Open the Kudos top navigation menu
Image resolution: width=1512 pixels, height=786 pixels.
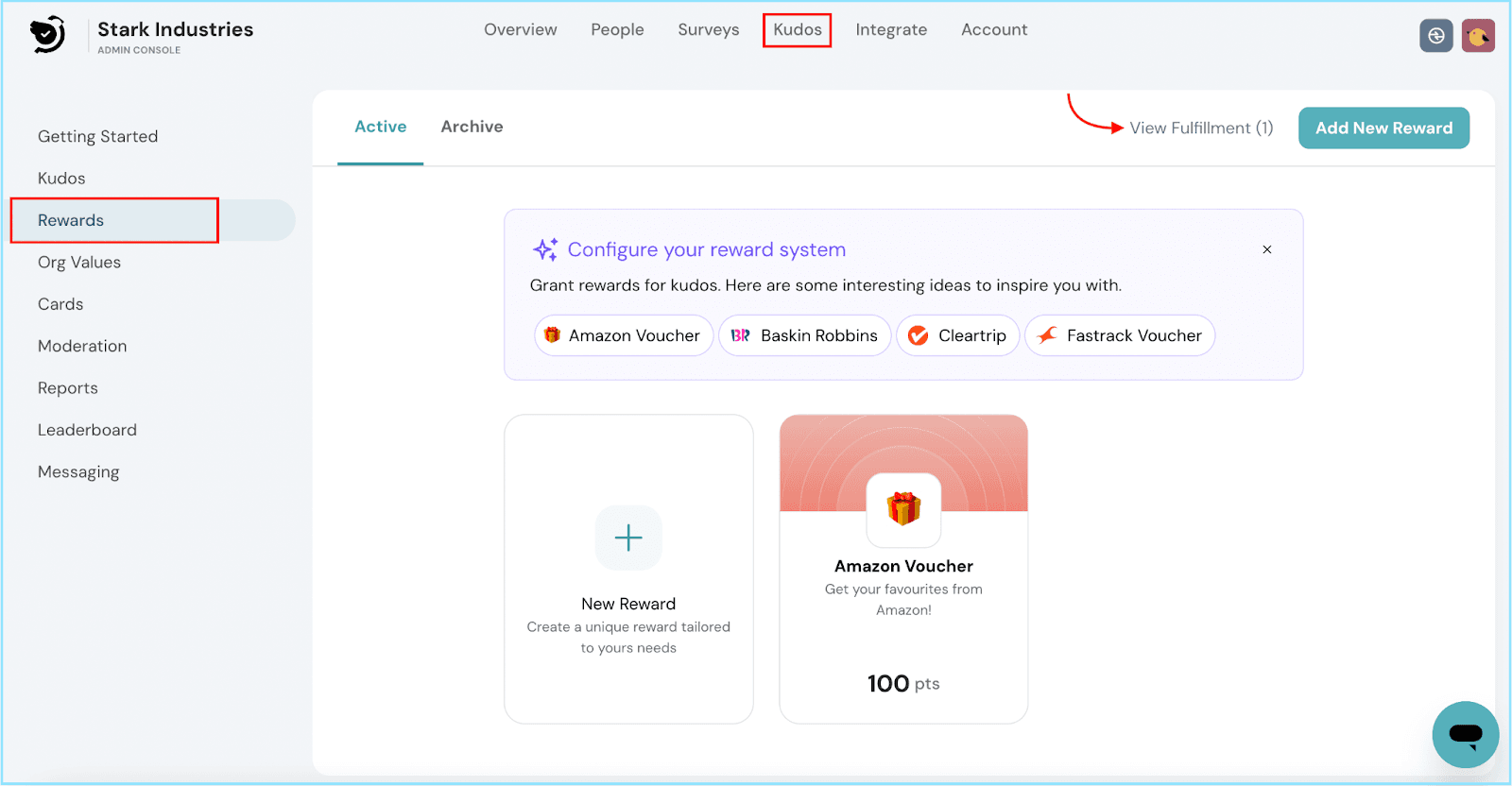click(x=797, y=29)
